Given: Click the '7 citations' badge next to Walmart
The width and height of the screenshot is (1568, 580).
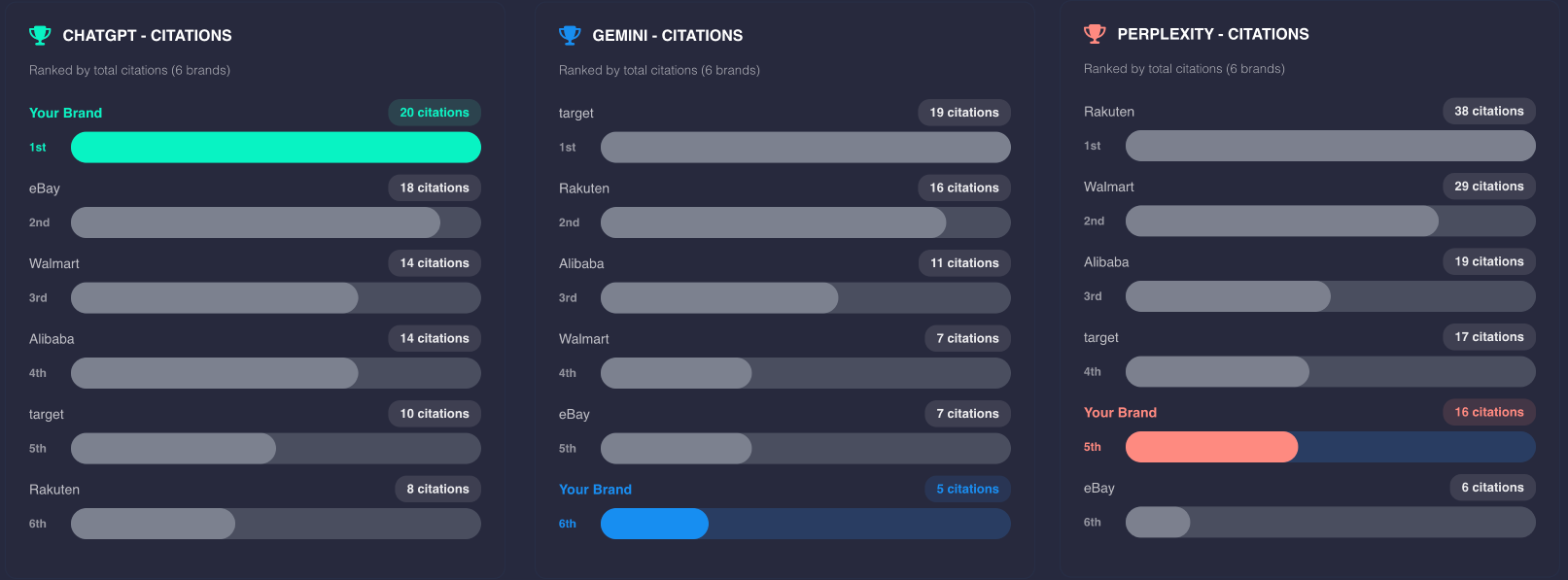Looking at the screenshot, I should point(967,338).
